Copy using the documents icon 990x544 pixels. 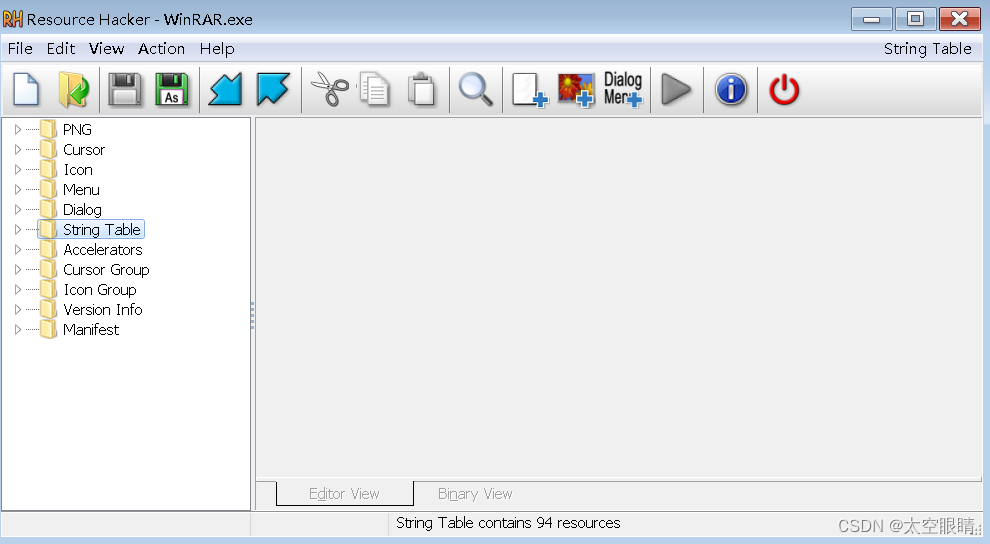[x=375, y=89]
